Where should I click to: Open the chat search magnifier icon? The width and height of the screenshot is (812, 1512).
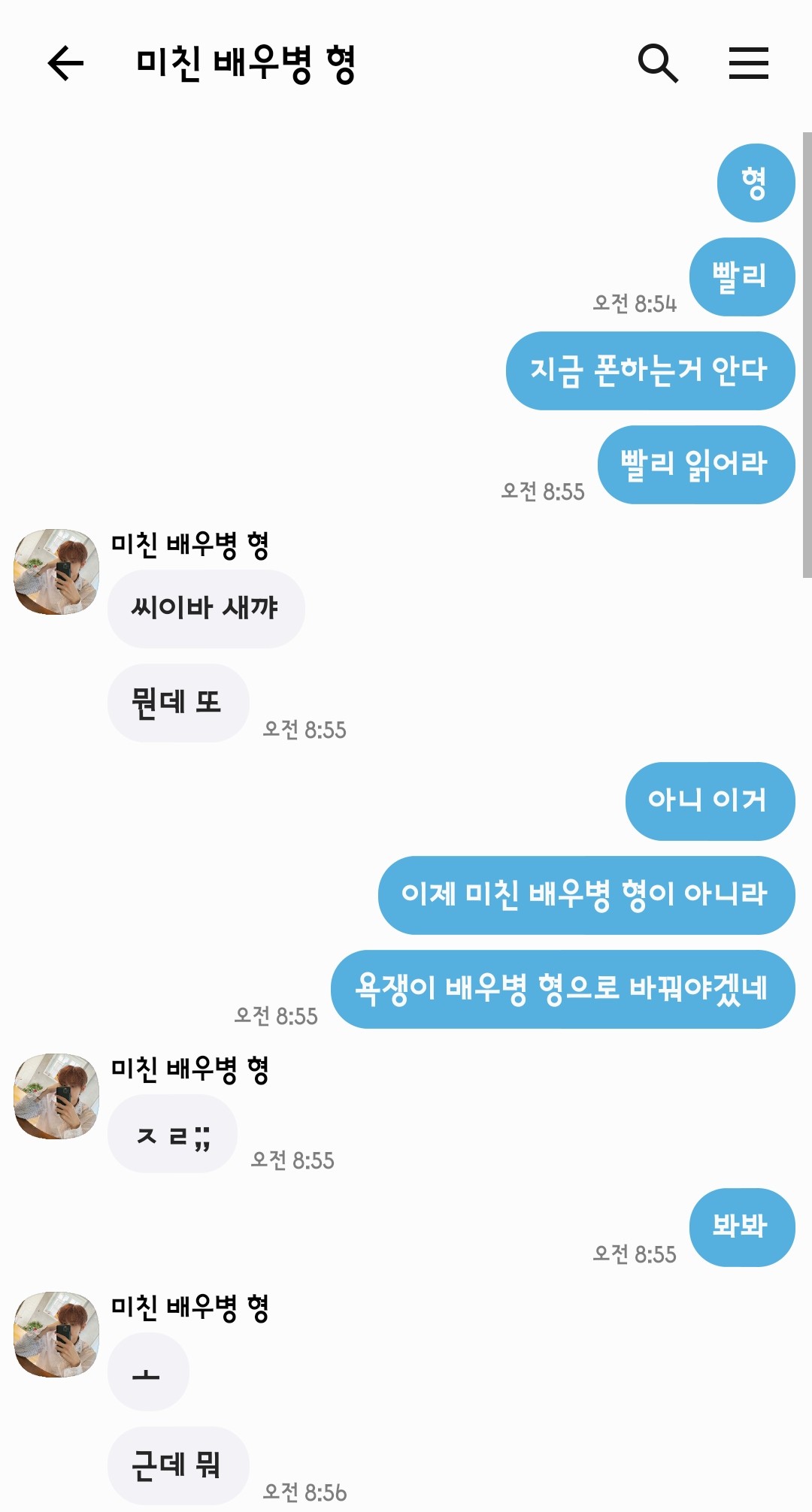(658, 63)
